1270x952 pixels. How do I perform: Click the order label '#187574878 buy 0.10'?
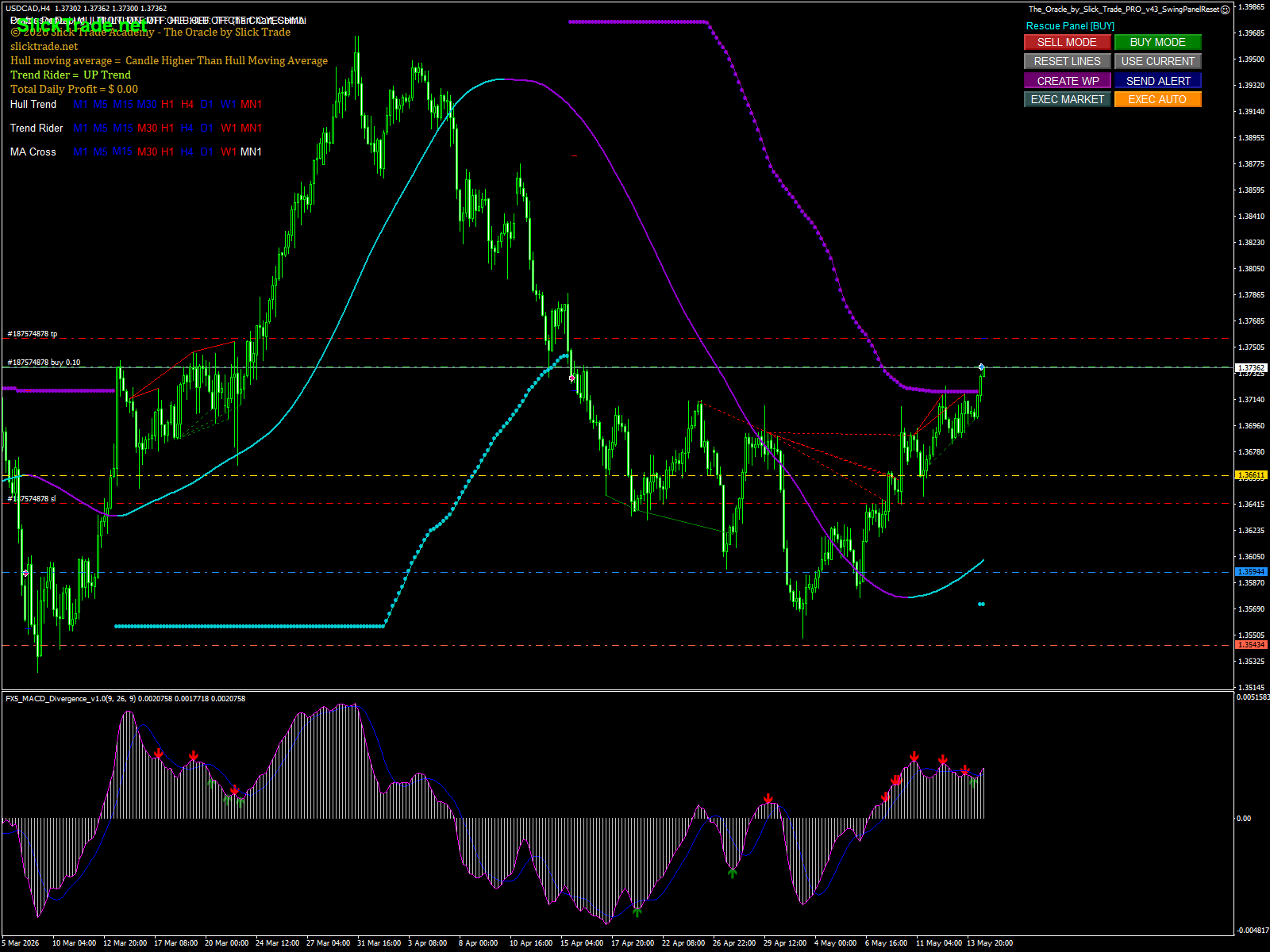click(44, 363)
